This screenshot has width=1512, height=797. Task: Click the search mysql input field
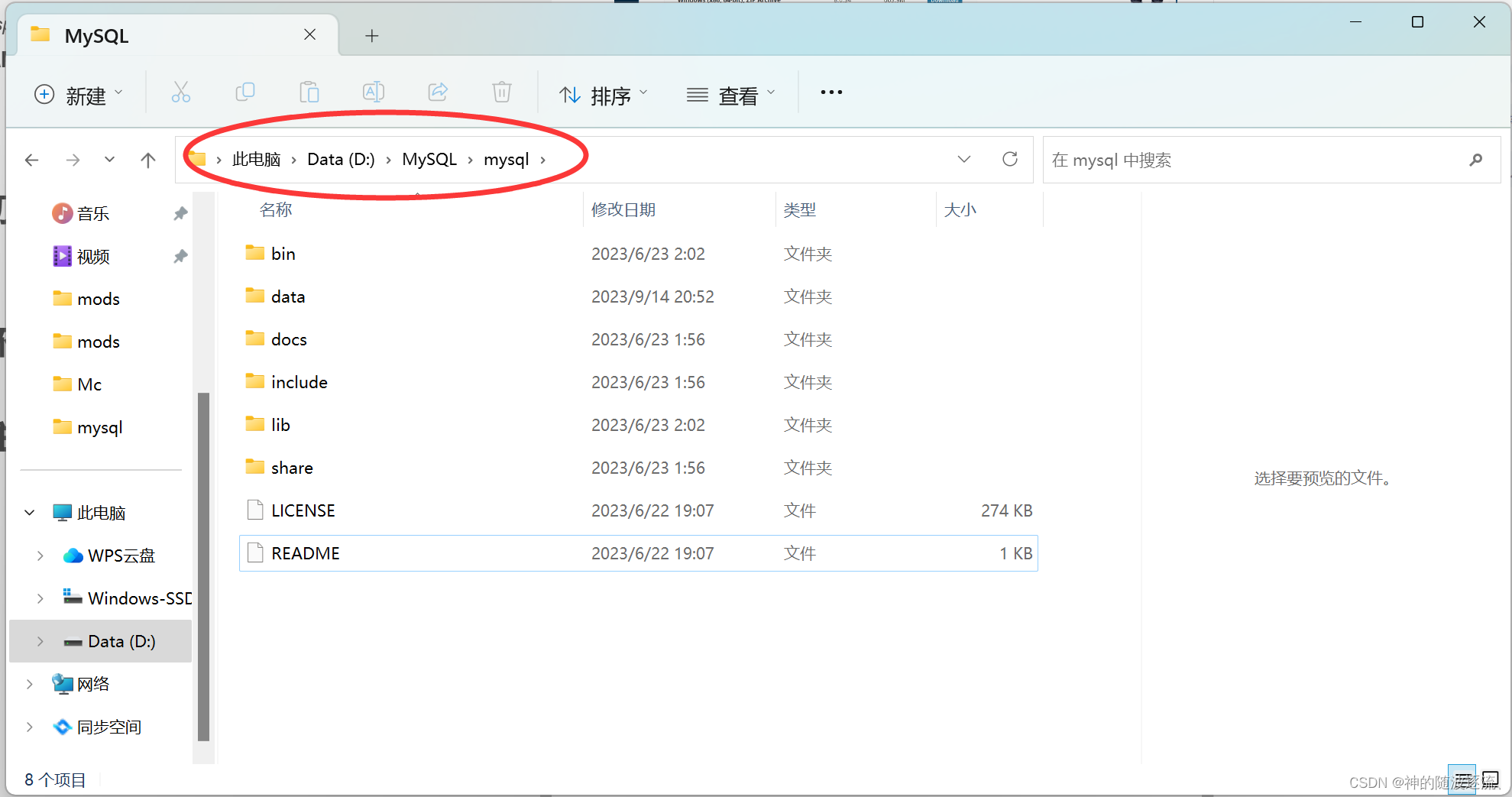click(x=1253, y=160)
